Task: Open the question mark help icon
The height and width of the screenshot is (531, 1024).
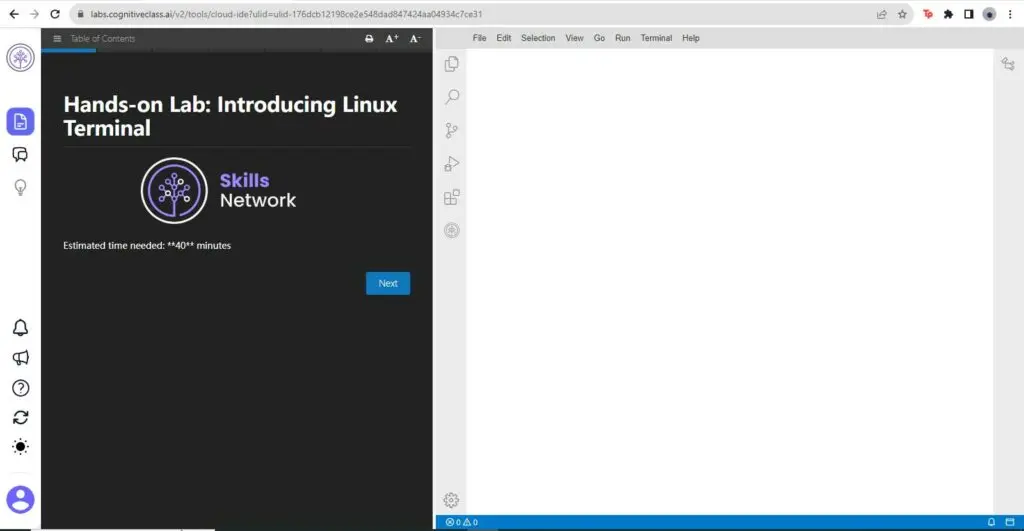Action: click(x=20, y=388)
